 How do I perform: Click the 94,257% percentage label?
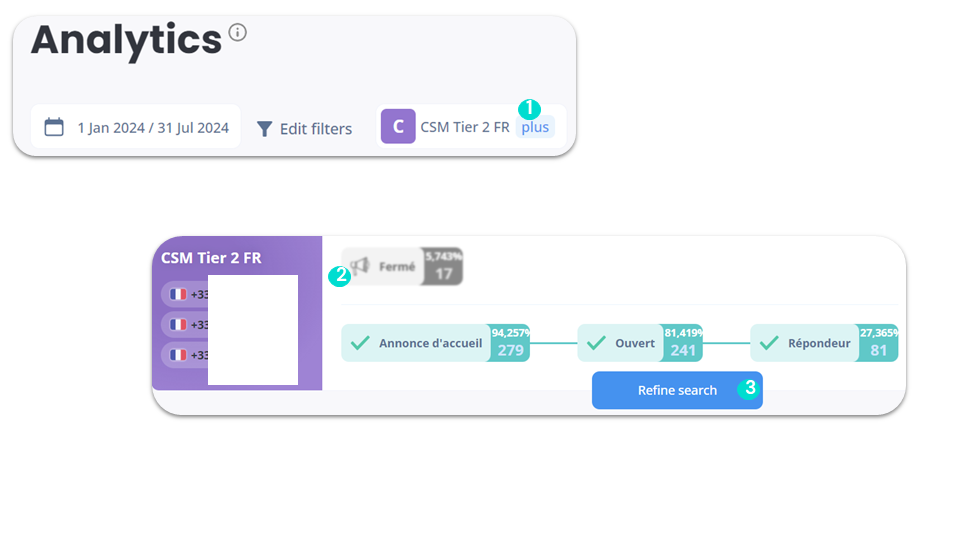511,332
